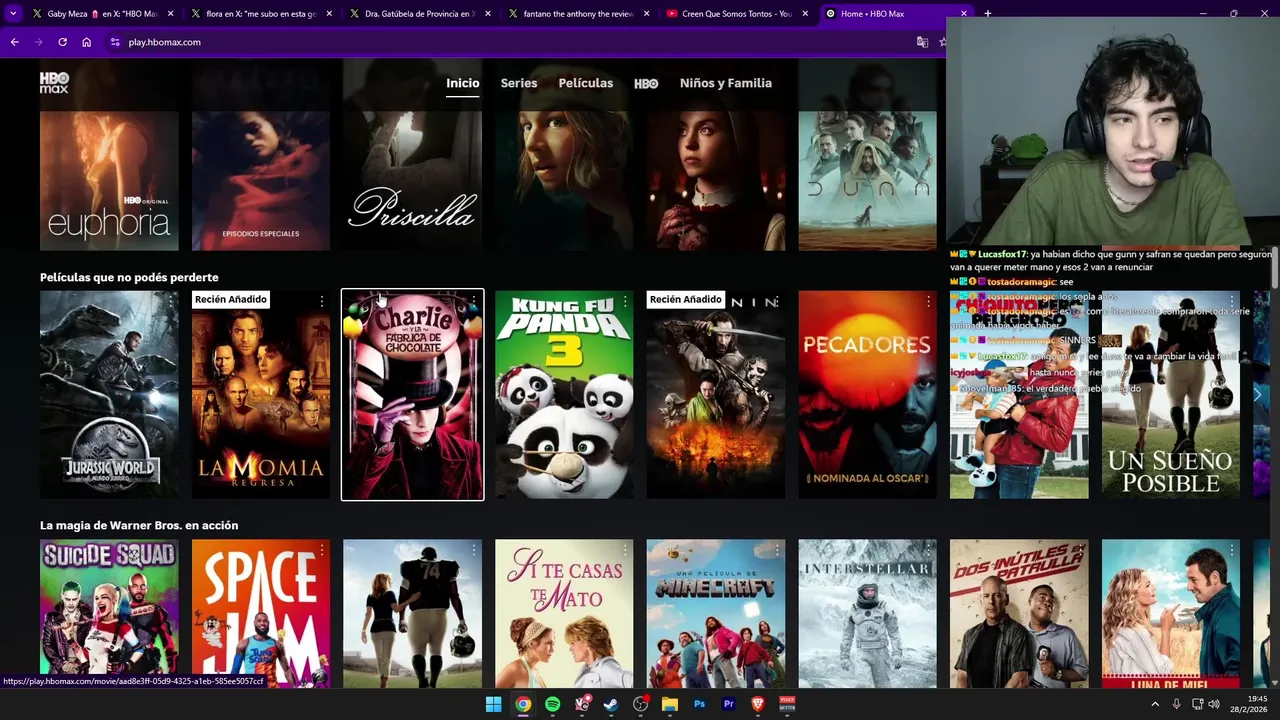This screenshot has height=720, width=1280.
Task: Open options menu on Kung Fu Panda 3 card
Action: click(625, 301)
